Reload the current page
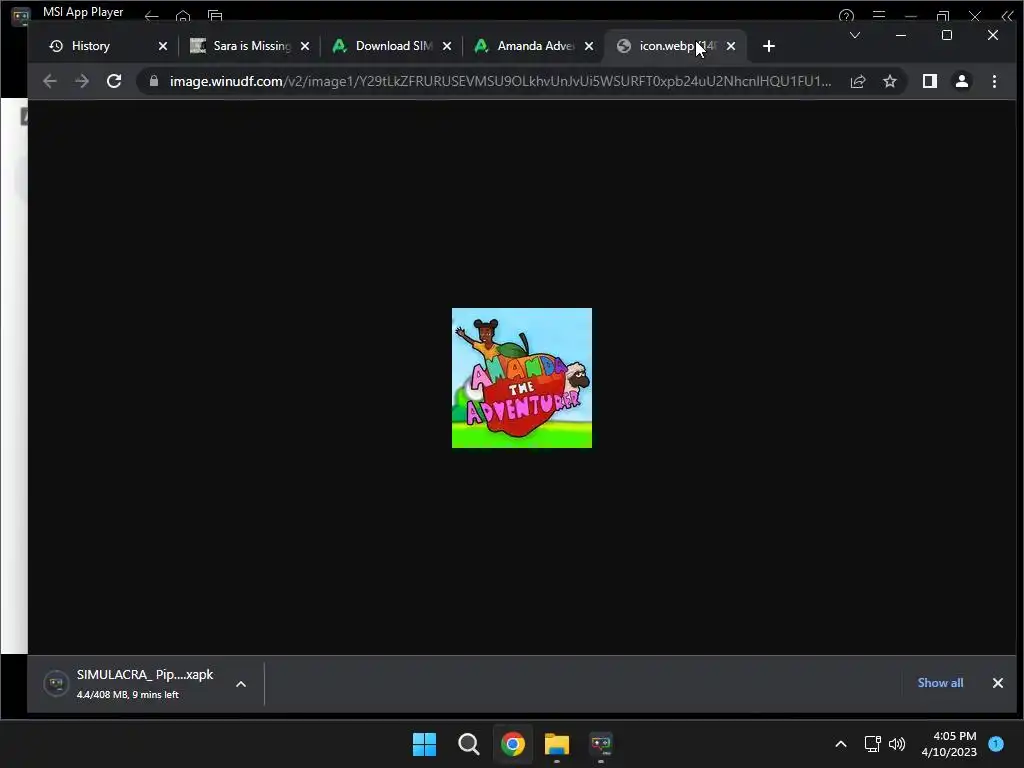 pyautogui.click(x=114, y=81)
